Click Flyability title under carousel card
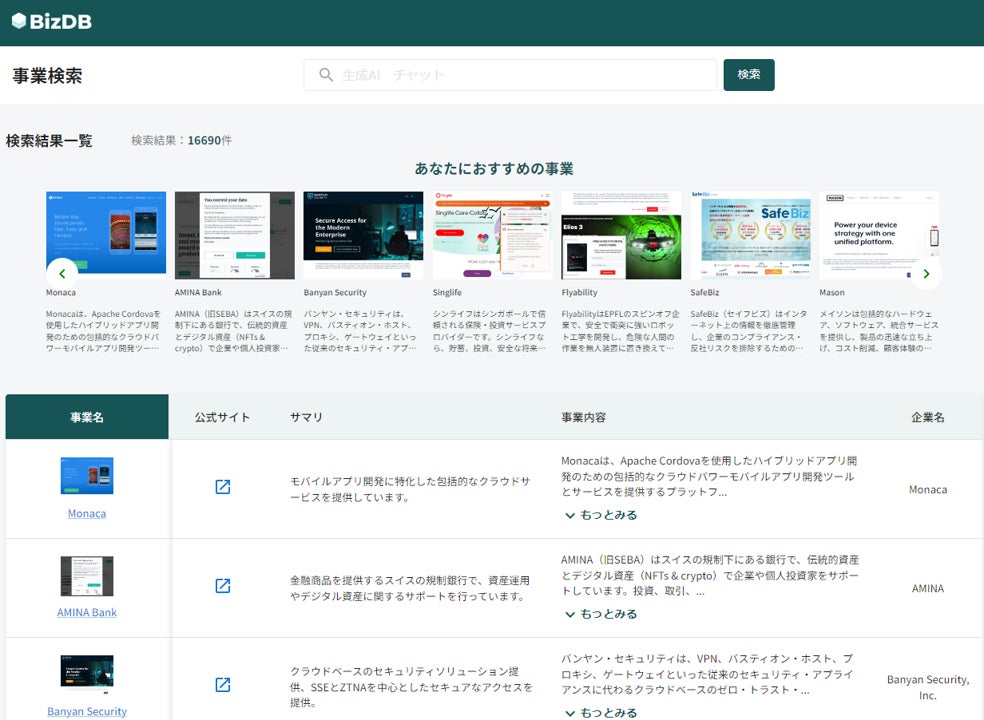 [x=579, y=293]
